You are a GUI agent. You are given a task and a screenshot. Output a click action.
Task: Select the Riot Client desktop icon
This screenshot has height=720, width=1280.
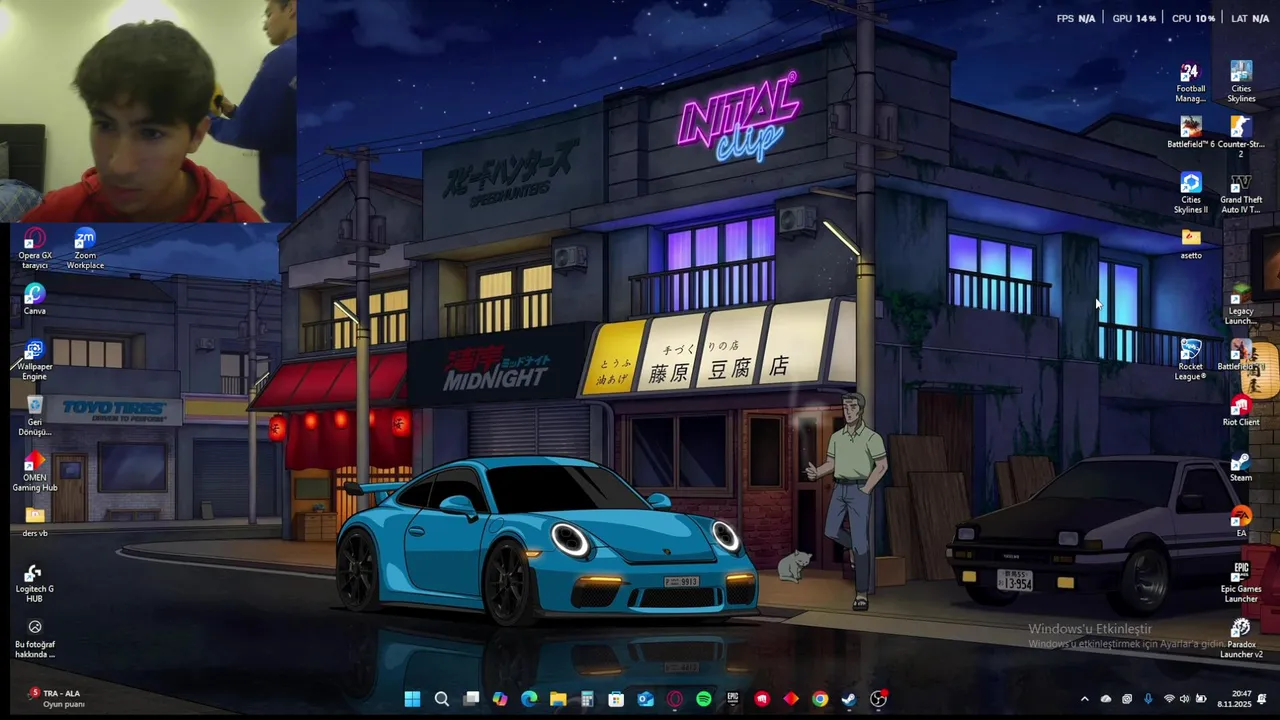pos(1241,411)
